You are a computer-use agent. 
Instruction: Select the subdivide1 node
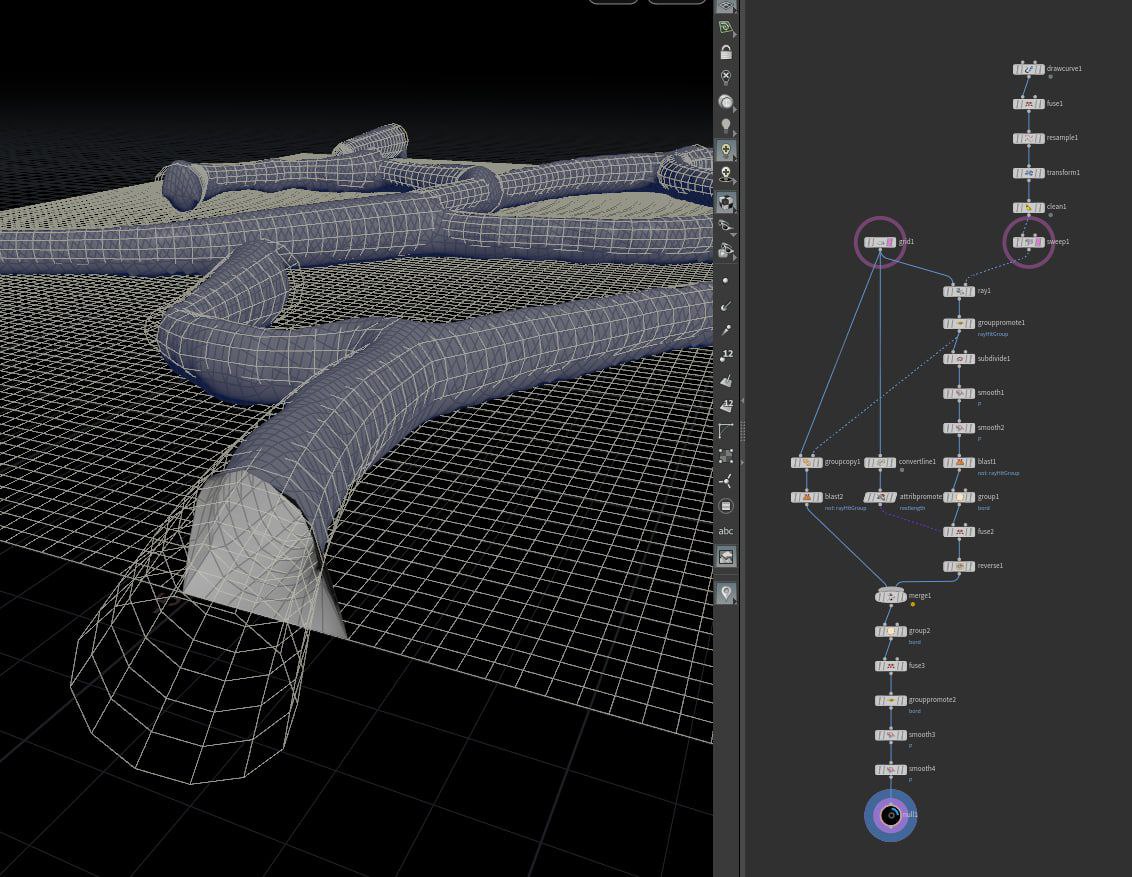click(x=959, y=359)
